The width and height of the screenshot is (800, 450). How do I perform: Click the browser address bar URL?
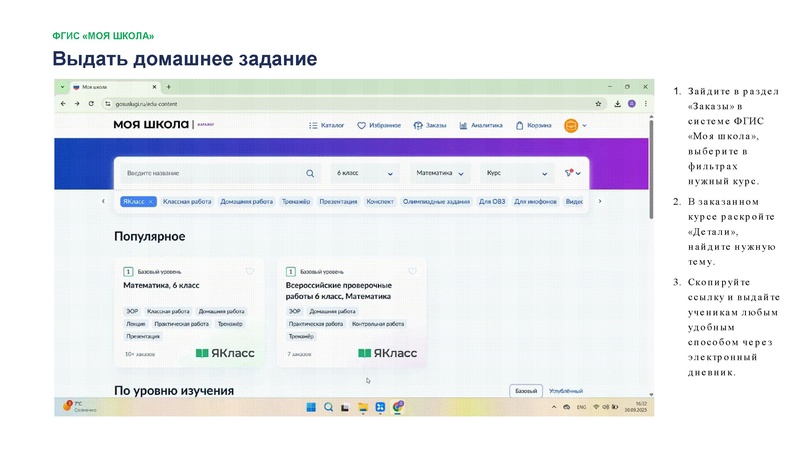pyautogui.click(x=146, y=104)
